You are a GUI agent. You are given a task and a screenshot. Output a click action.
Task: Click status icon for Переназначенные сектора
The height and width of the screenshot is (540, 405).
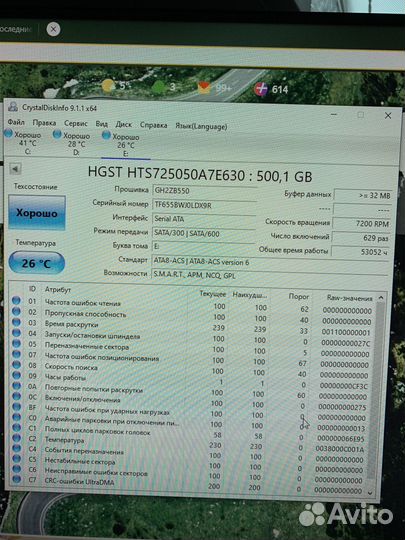[16, 343]
